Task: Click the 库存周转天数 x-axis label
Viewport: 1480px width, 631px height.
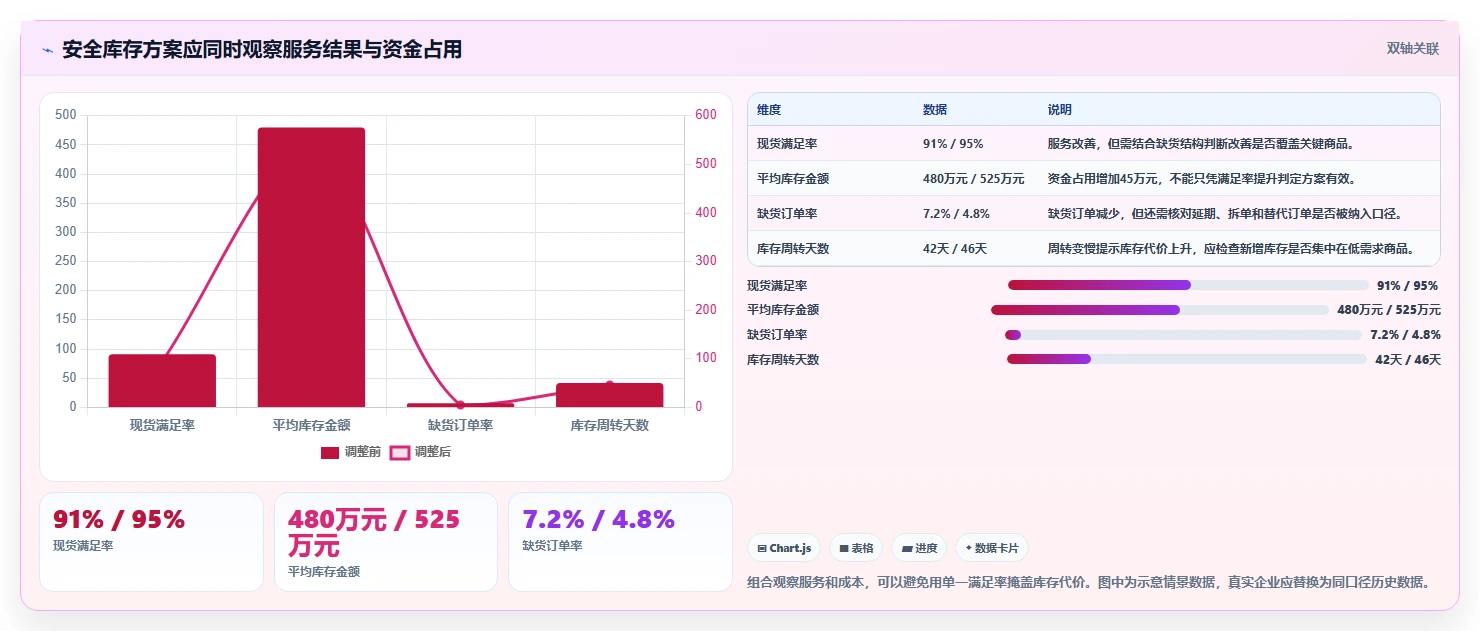Action: 609,425
